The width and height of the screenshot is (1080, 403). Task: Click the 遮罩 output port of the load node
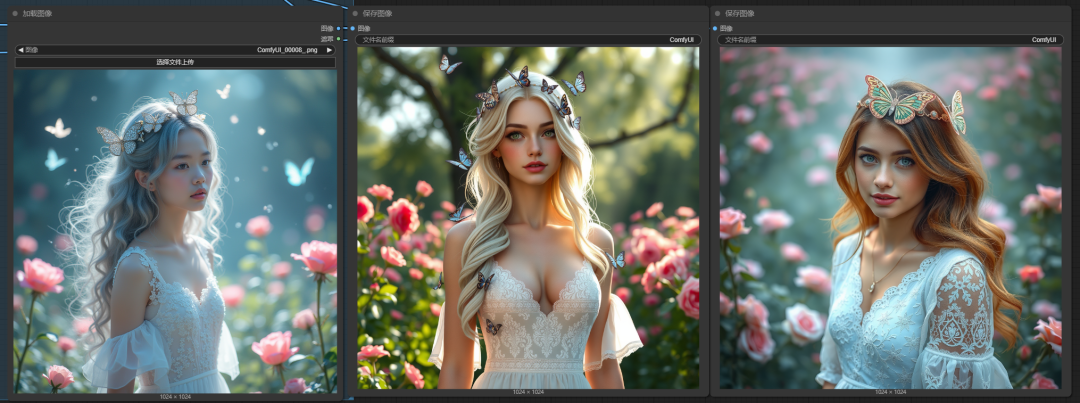coord(338,39)
